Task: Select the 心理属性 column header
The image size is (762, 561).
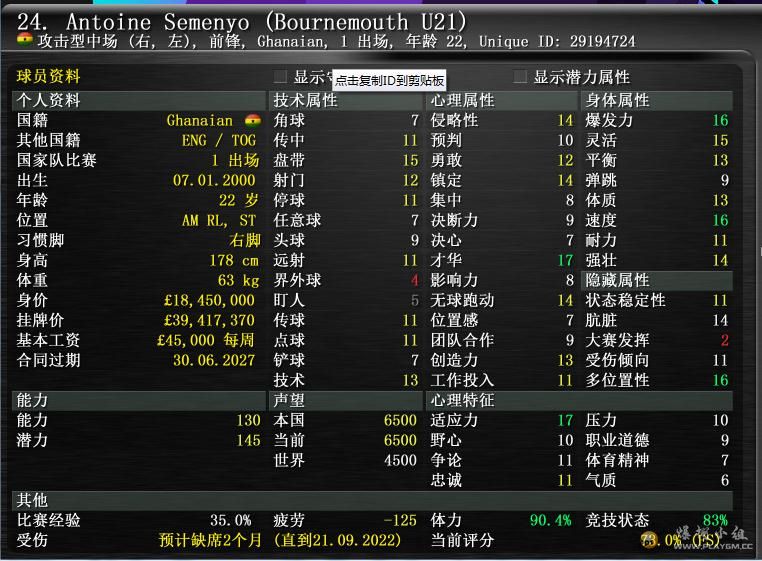Action: point(502,100)
